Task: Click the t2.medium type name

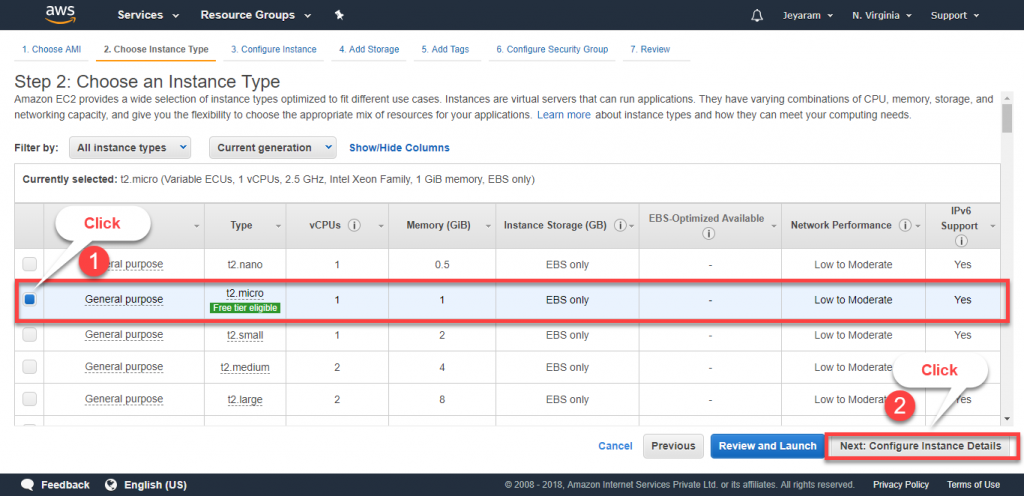Action: (x=245, y=367)
